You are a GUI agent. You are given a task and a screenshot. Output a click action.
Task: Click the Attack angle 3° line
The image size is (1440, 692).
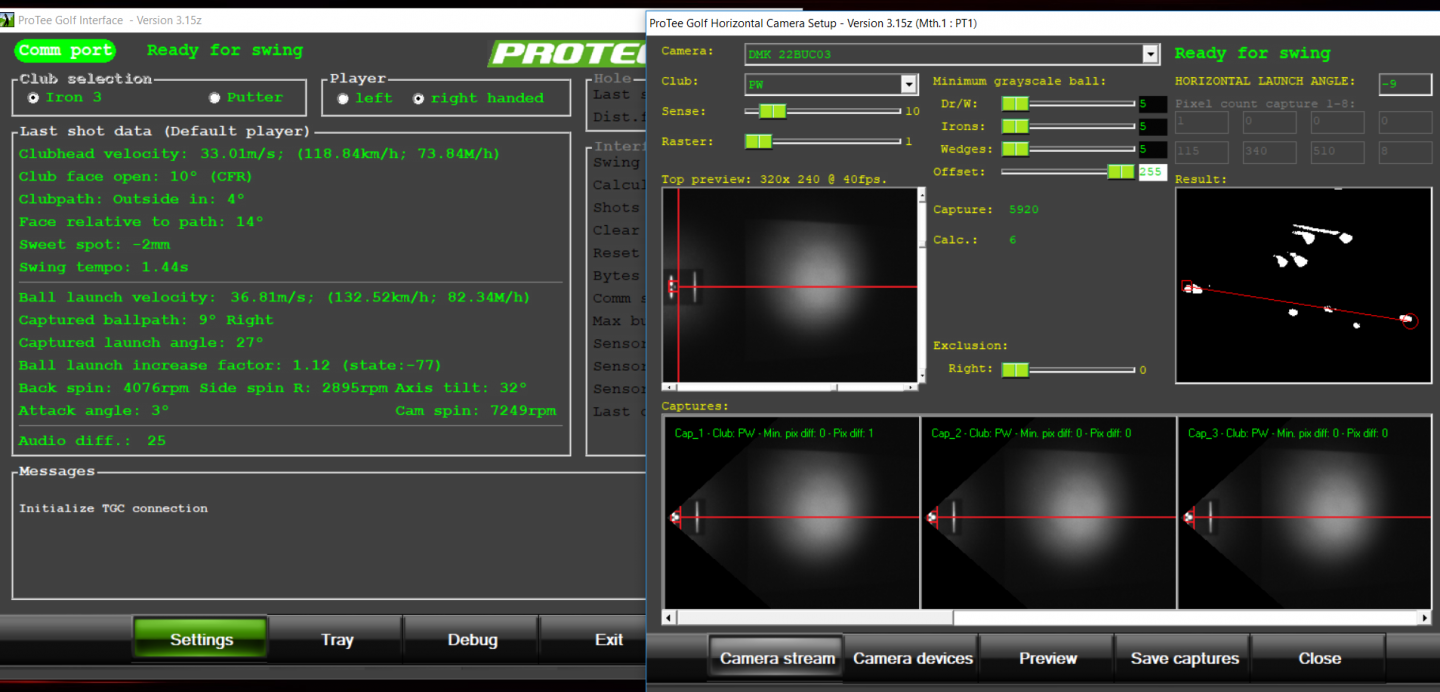pos(94,411)
